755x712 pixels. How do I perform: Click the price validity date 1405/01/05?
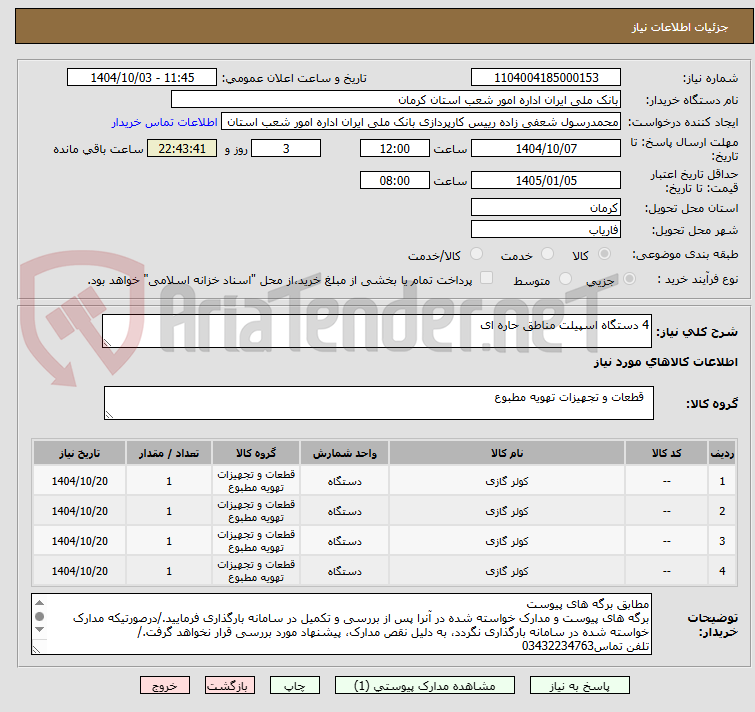coord(546,181)
